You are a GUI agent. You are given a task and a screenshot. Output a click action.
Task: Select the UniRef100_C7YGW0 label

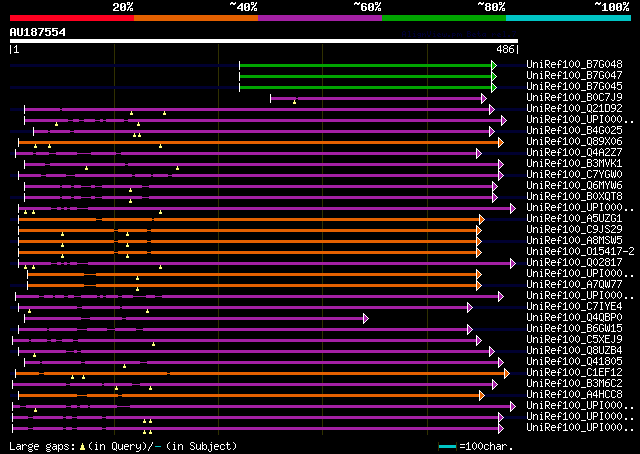coord(574,174)
